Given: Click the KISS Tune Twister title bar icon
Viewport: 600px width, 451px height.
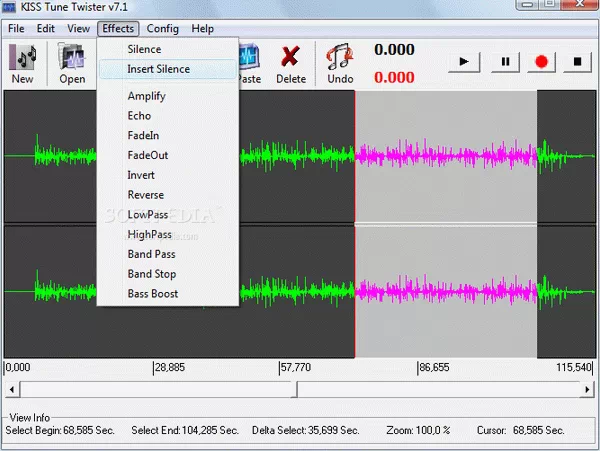Looking at the screenshot, I should tap(9, 7).
